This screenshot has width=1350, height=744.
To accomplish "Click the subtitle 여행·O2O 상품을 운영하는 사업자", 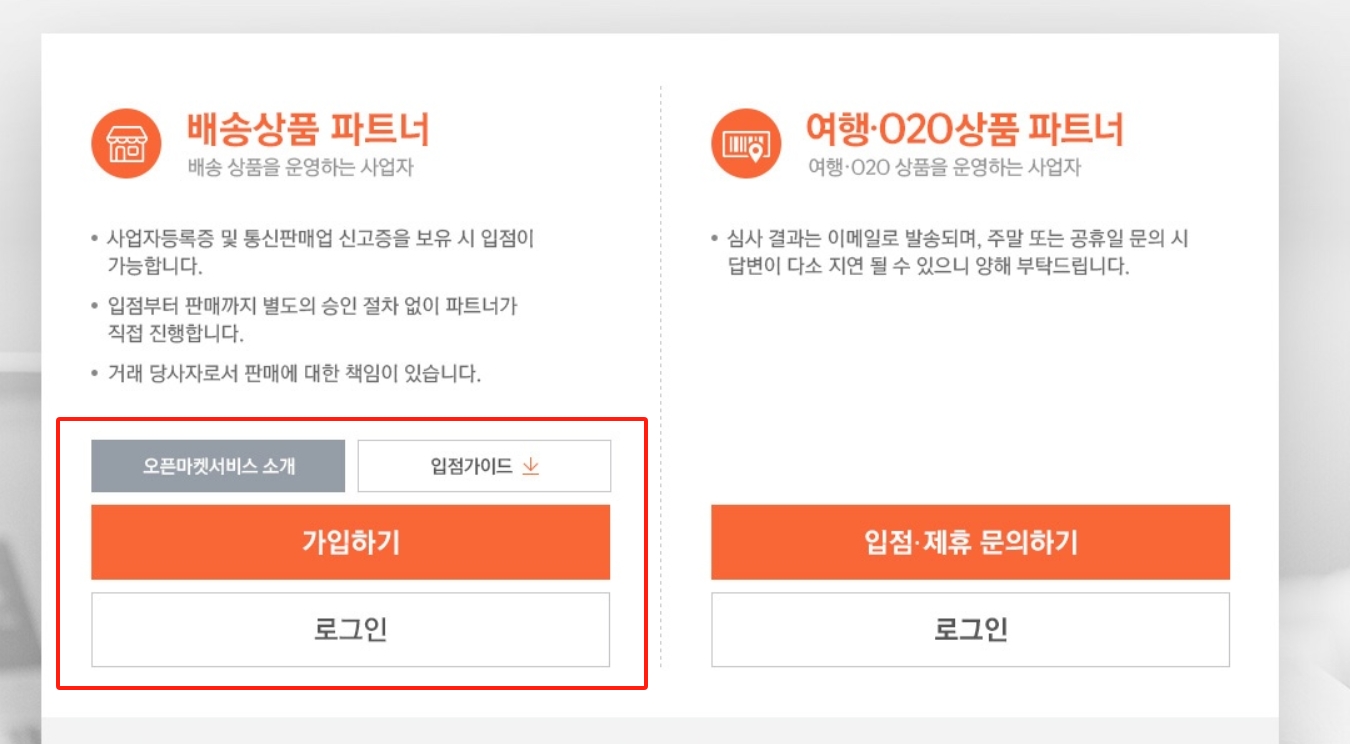I will click(944, 168).
